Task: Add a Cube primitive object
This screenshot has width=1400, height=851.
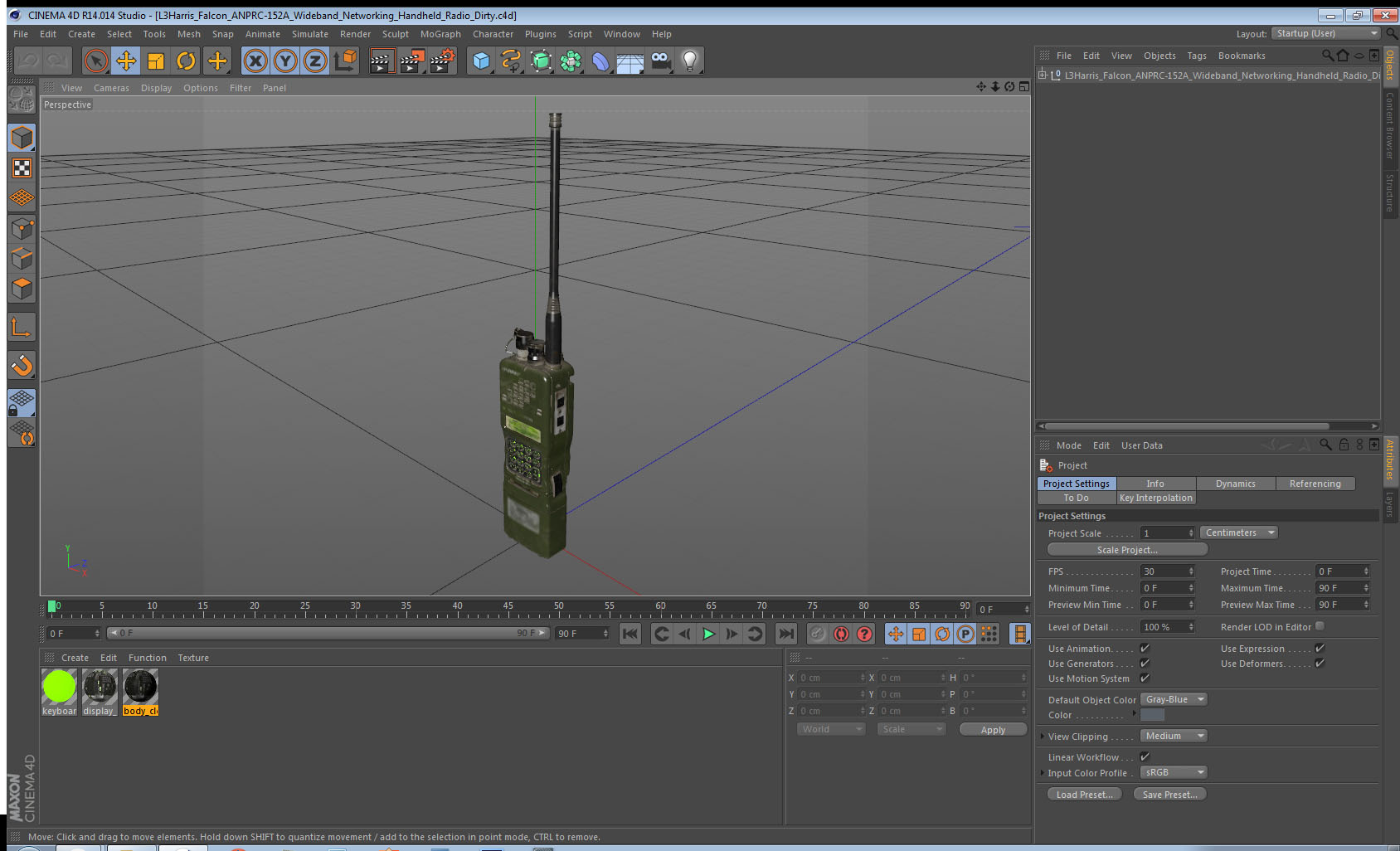Action: click(x=481, y=61)
